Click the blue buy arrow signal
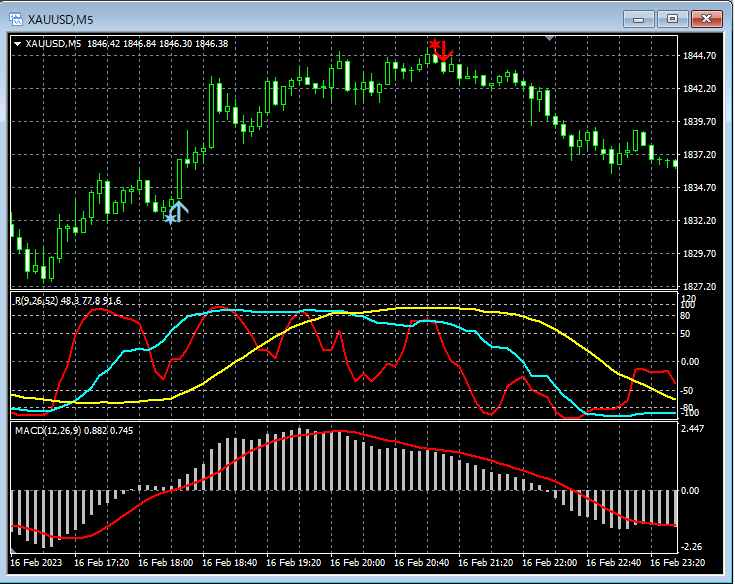This screenshot has width=735, height=584. click(180, 209)
